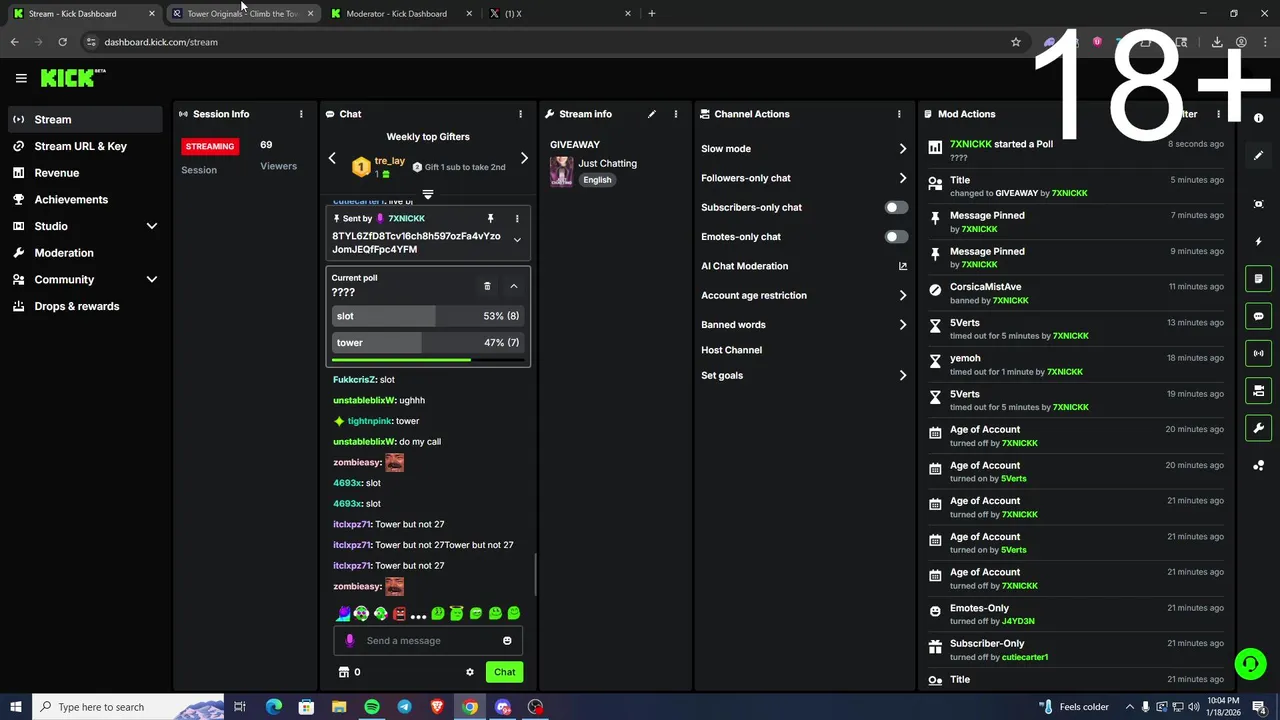Vote for the slot poll option
1280x720 pixels.
(428, 316)
